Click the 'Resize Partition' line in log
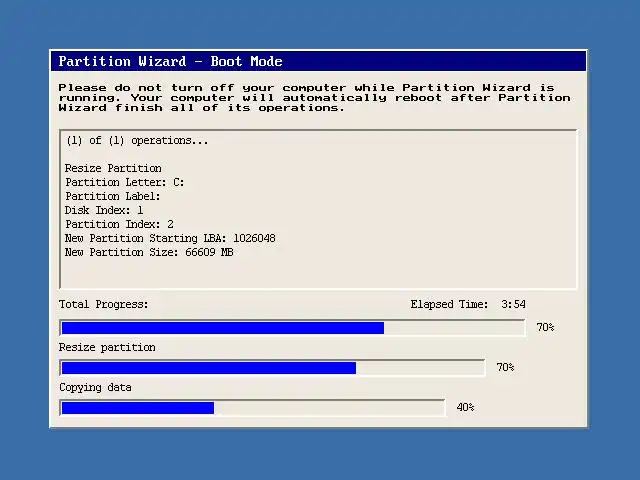640x480 pixels. click(x=113, y=168)
